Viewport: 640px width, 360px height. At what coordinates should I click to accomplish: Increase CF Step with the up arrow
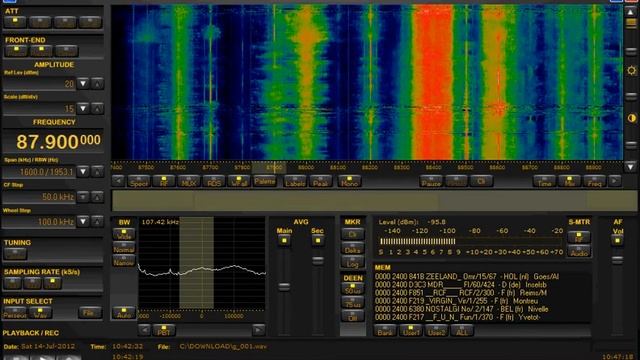97,197
